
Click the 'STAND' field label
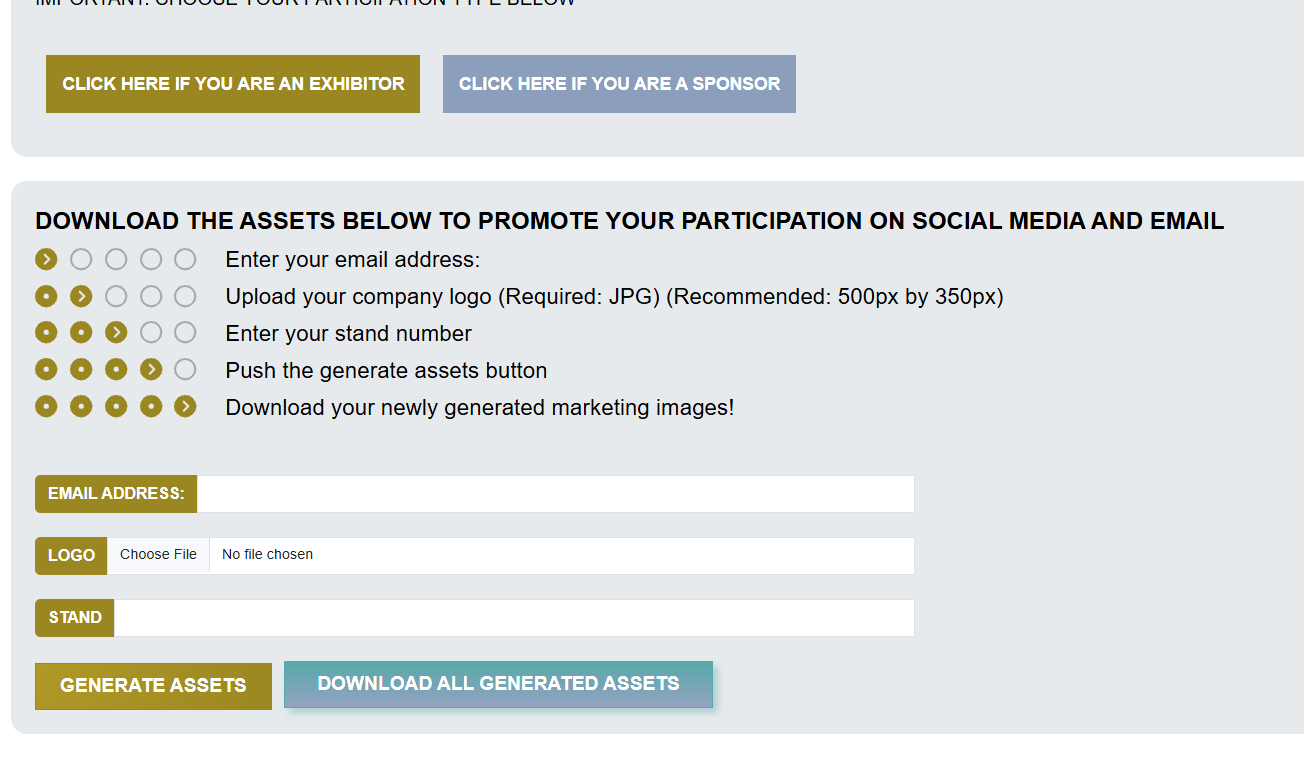pos(75,618)
